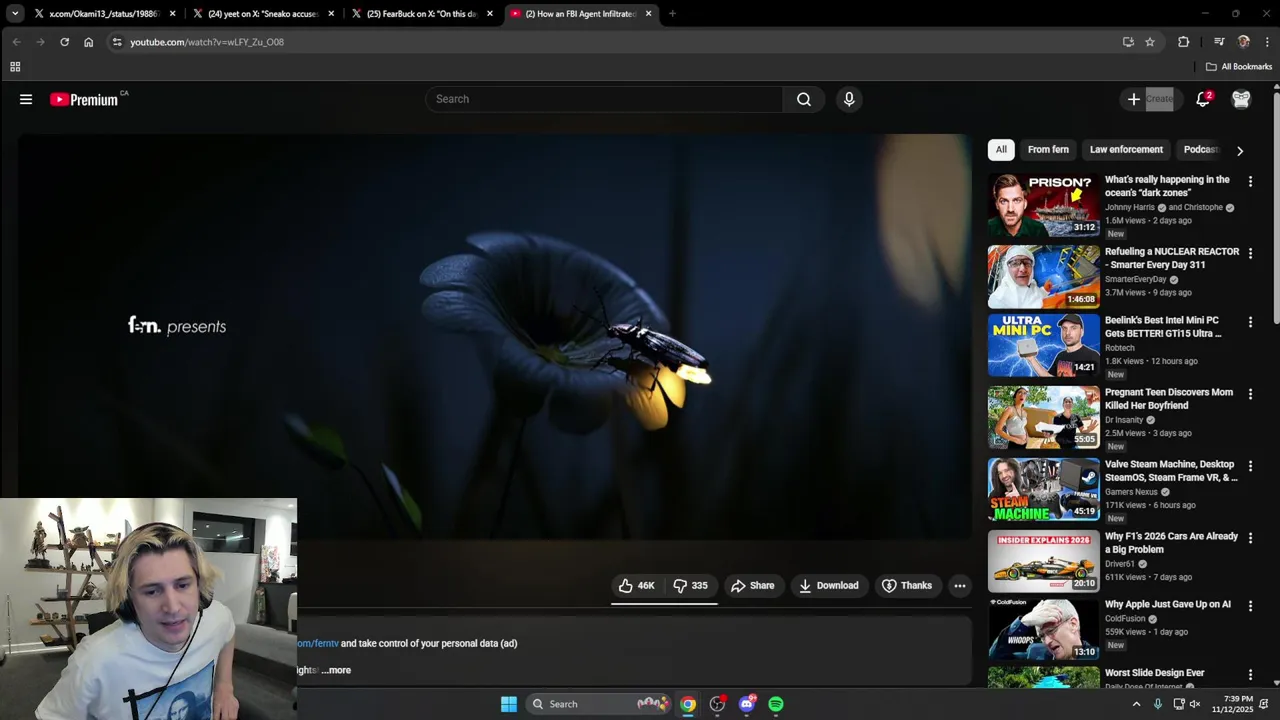Screen dimensions: 1280x720
Task: Open the YouTube hamburger guide menu
Action: click(26, 99)
